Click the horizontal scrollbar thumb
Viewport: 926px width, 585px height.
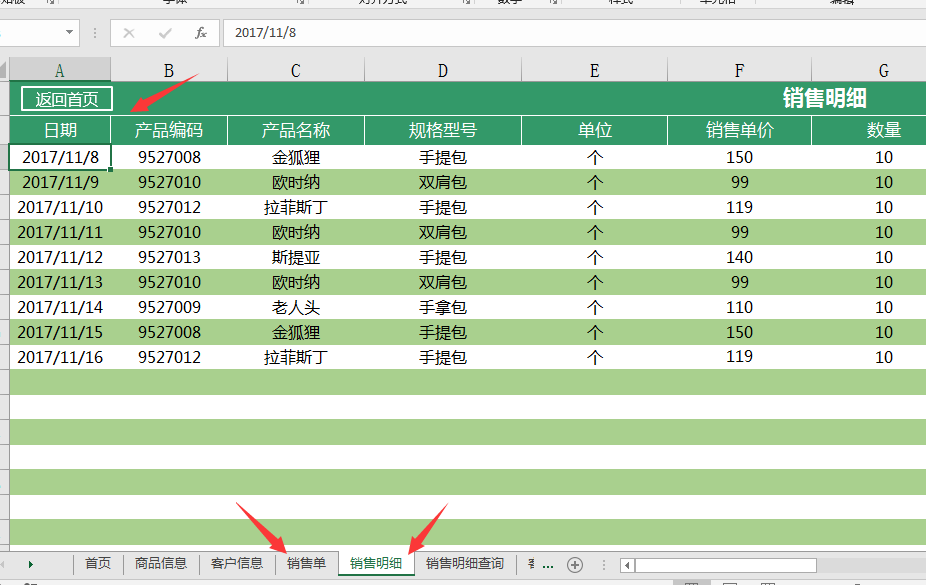(726, 566)
